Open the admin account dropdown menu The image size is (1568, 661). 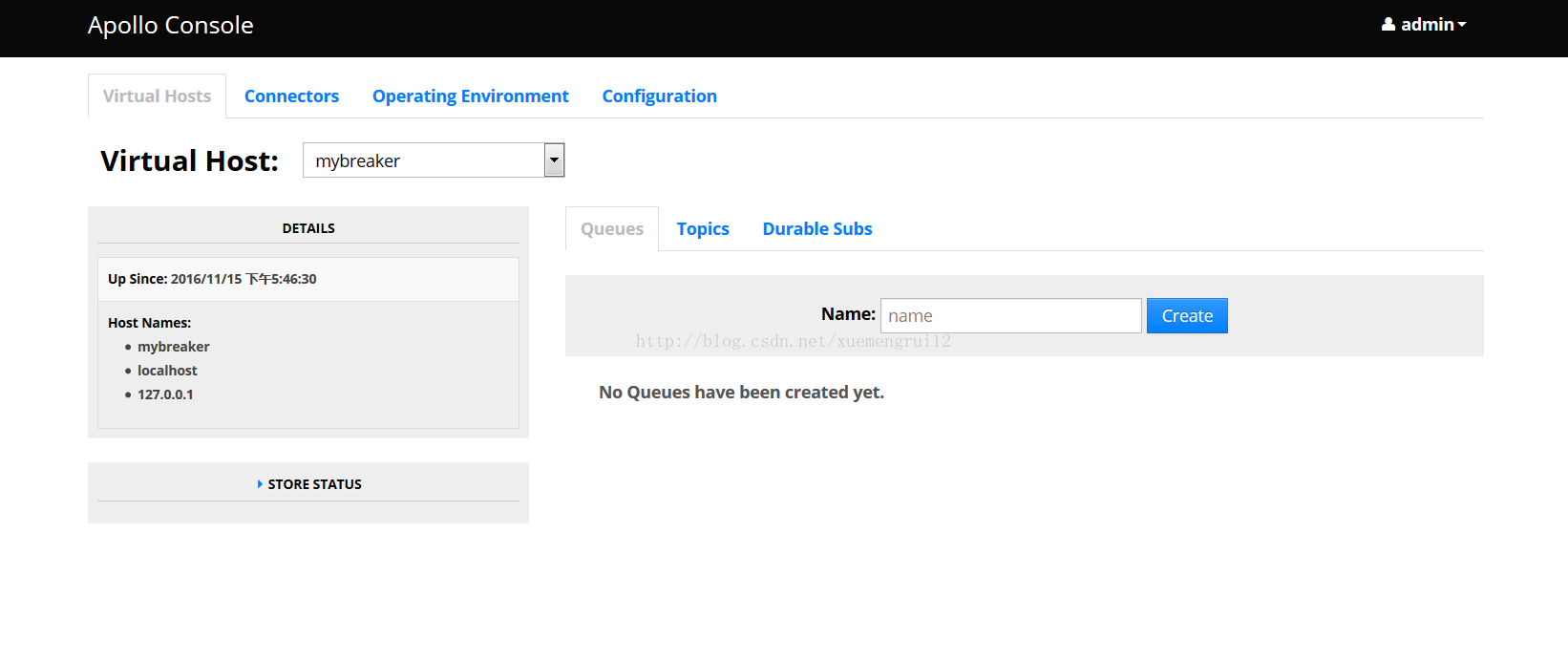1424,25
